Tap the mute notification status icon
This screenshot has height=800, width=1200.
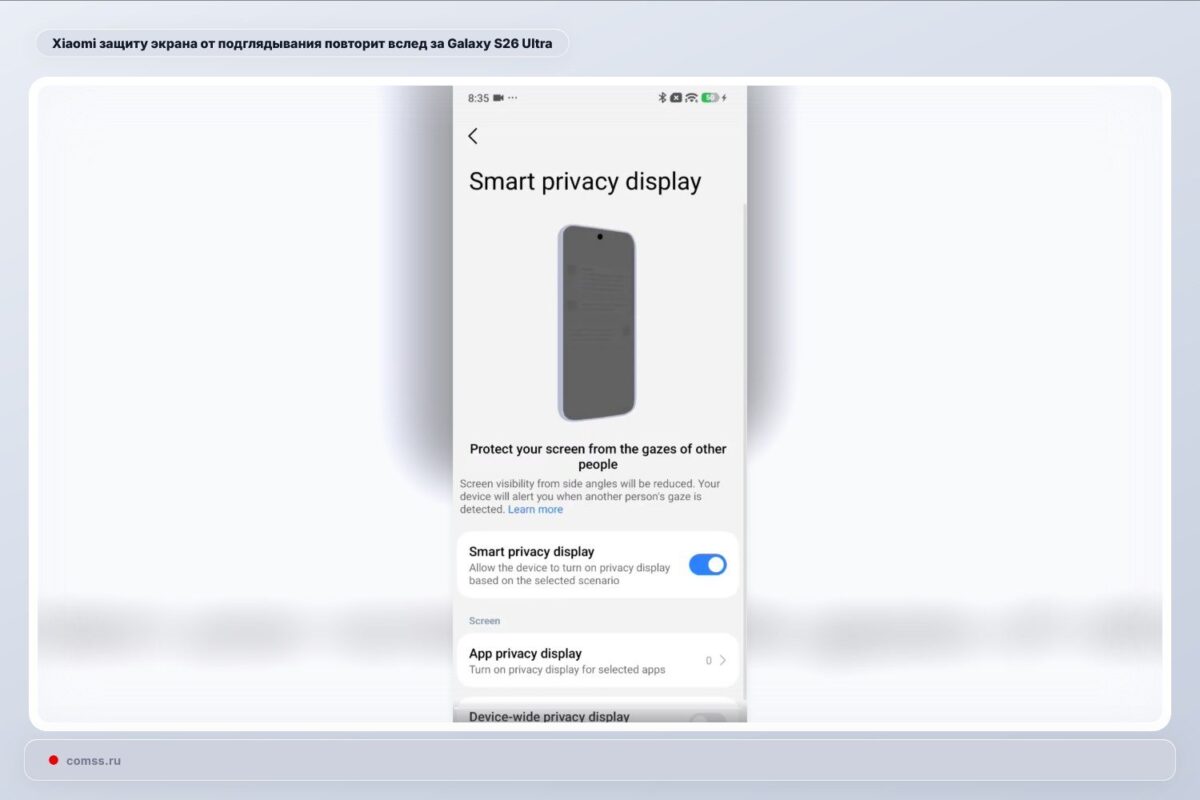click(x=676, y=98)
